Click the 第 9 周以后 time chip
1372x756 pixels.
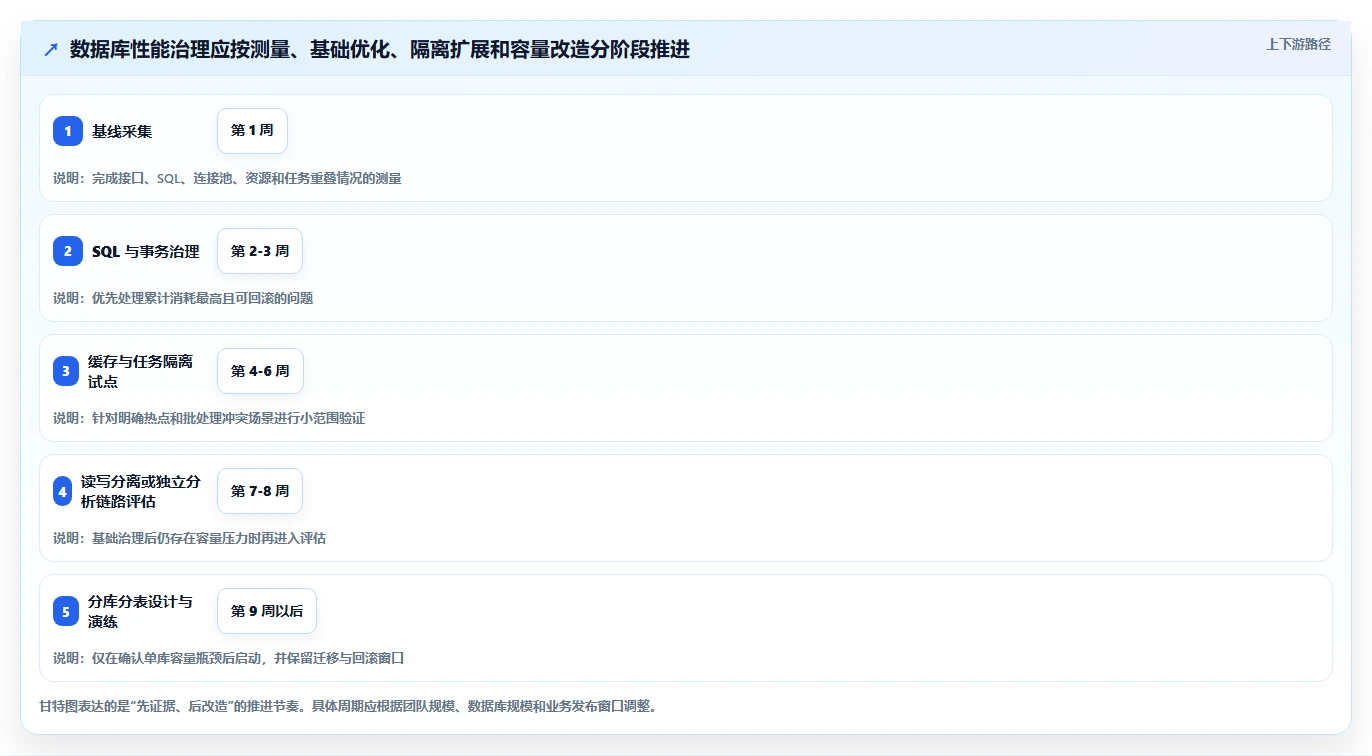[x=267, y=611]
